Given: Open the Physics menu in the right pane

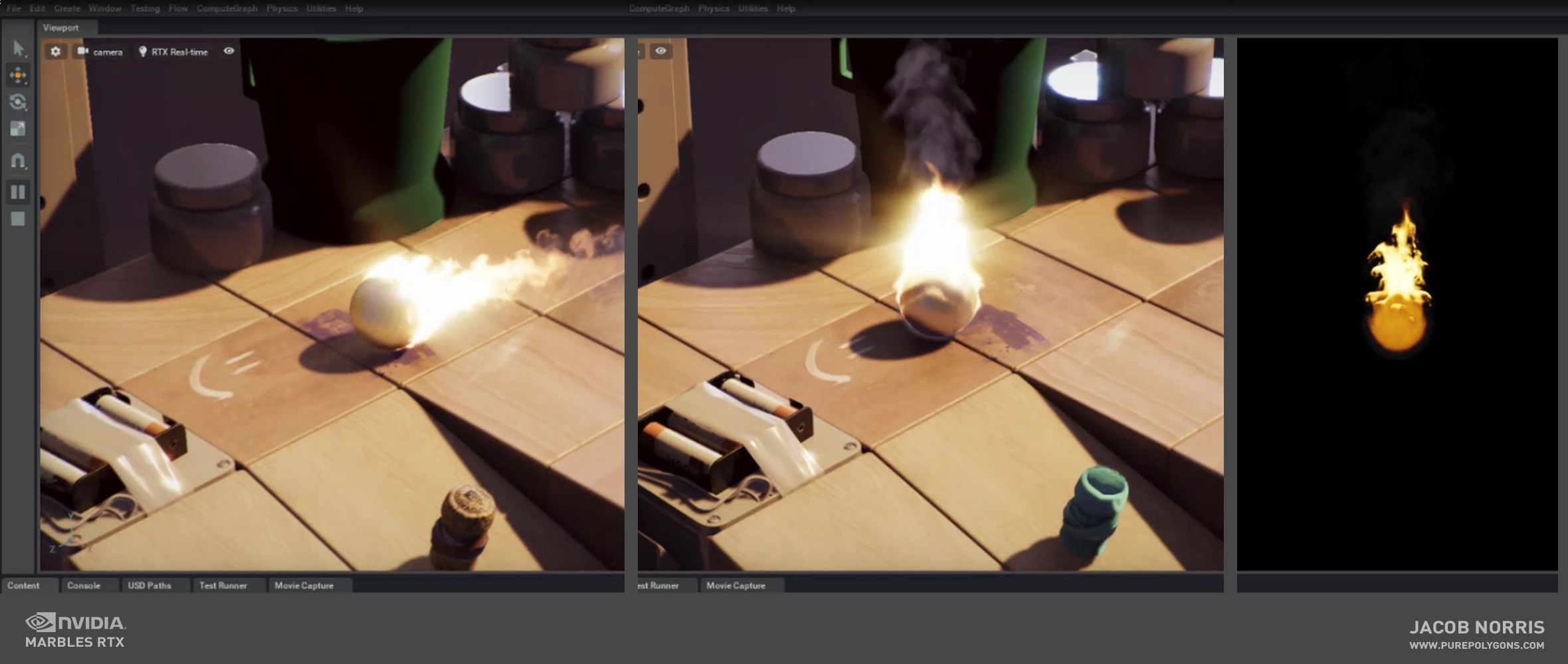Looking at the screenshot, I should (x=714, y=9).
